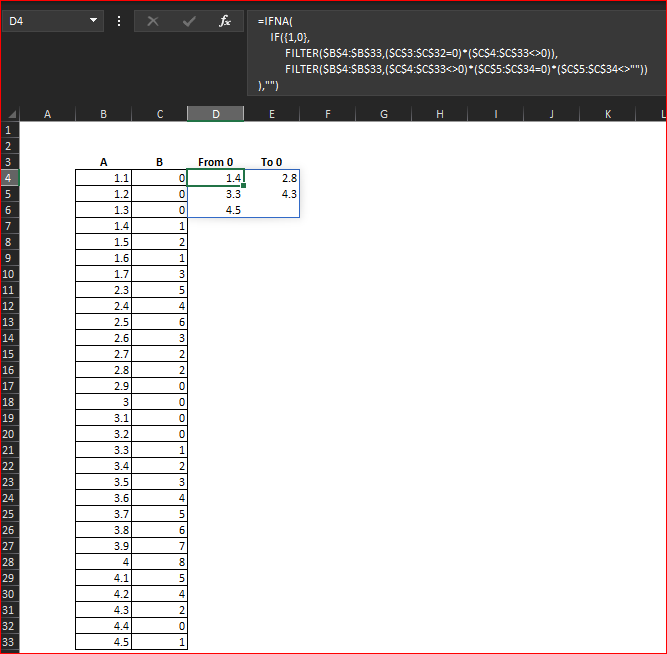Select cell B4 containing 1.1
Screen dimensions: 667x654
click(x=103, y=178)
